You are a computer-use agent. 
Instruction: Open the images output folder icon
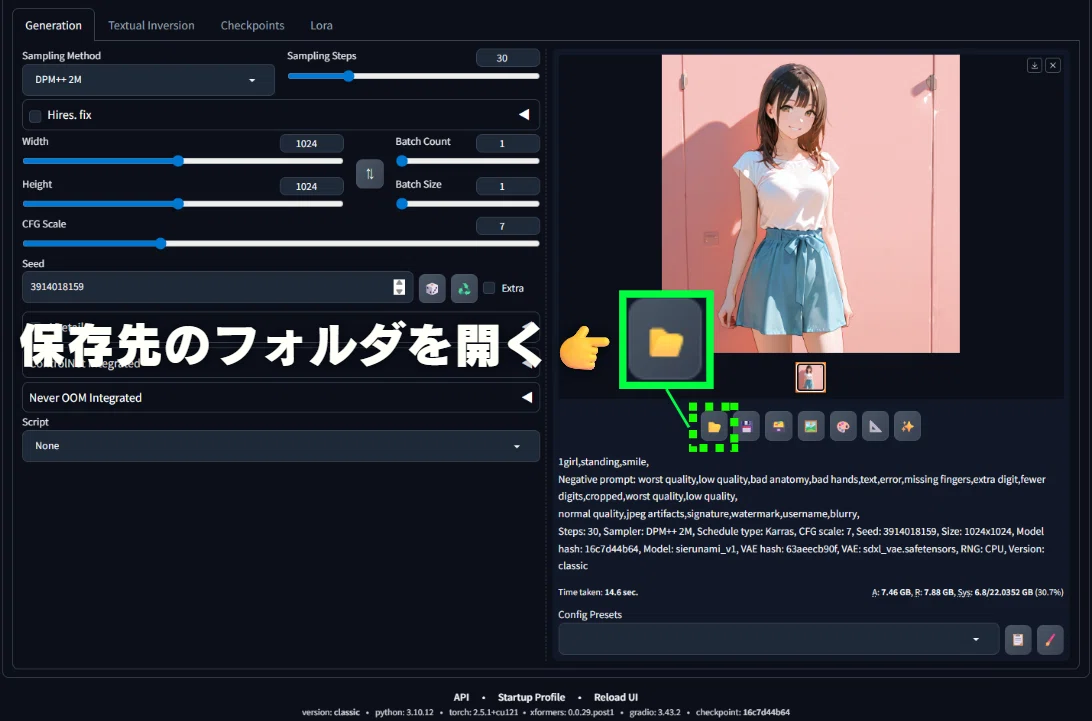pyautogui.click(x=714, y=426)
